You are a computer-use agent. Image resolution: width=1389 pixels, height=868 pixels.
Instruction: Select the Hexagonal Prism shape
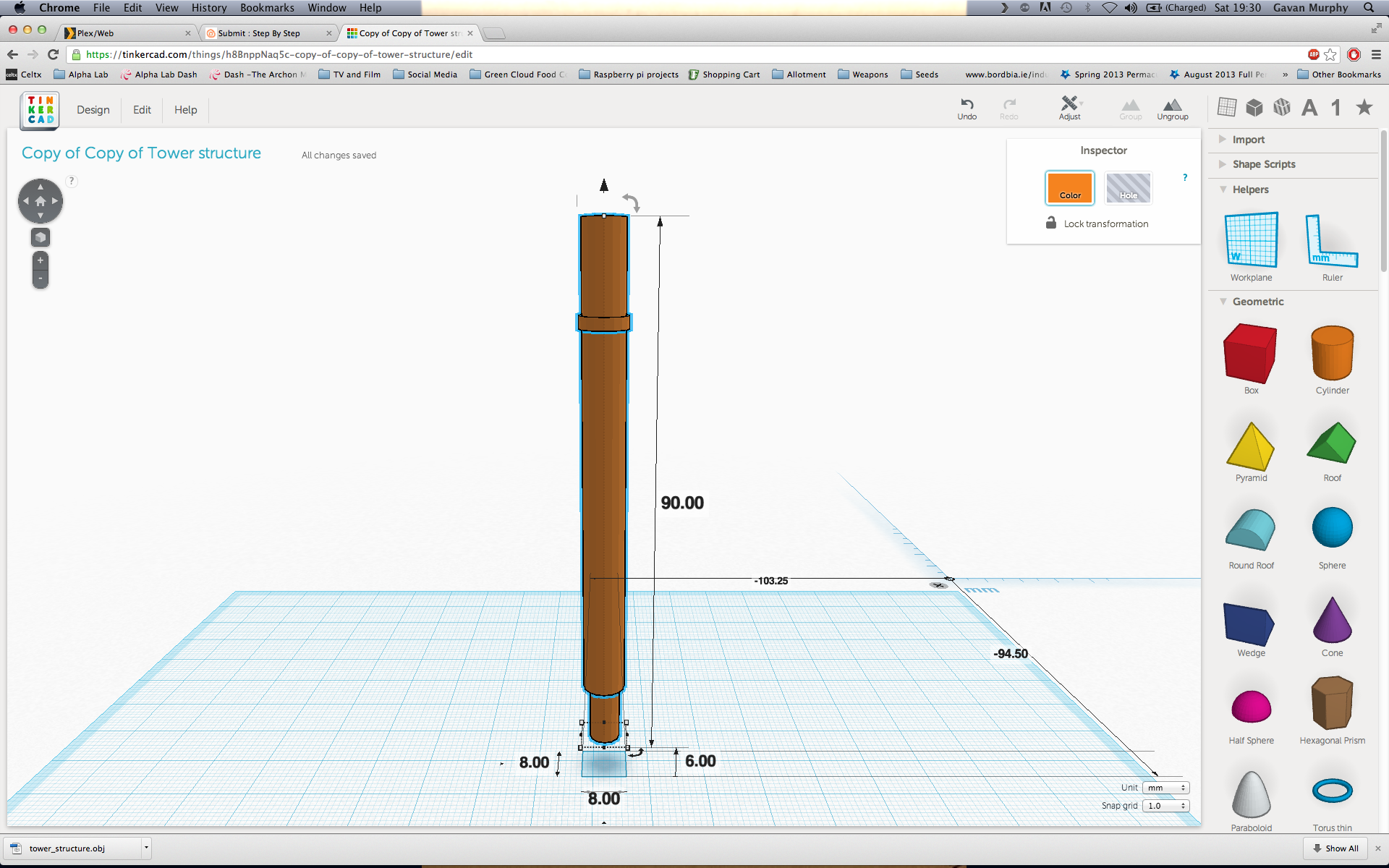[x=1332, y=702]
